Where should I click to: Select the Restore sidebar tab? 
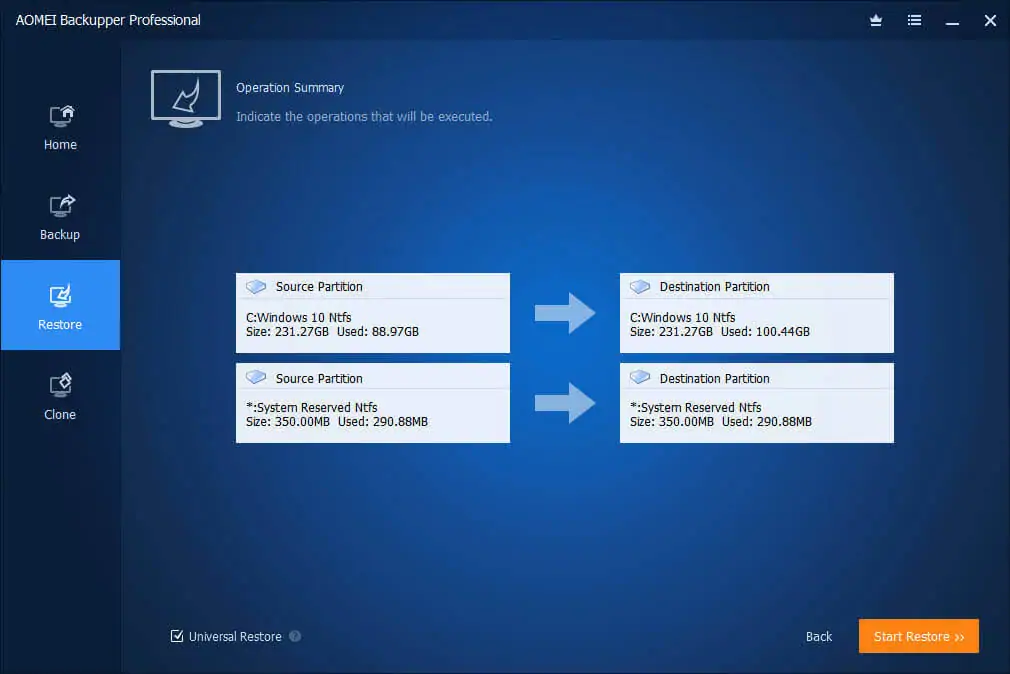click(x=61, y=305)
